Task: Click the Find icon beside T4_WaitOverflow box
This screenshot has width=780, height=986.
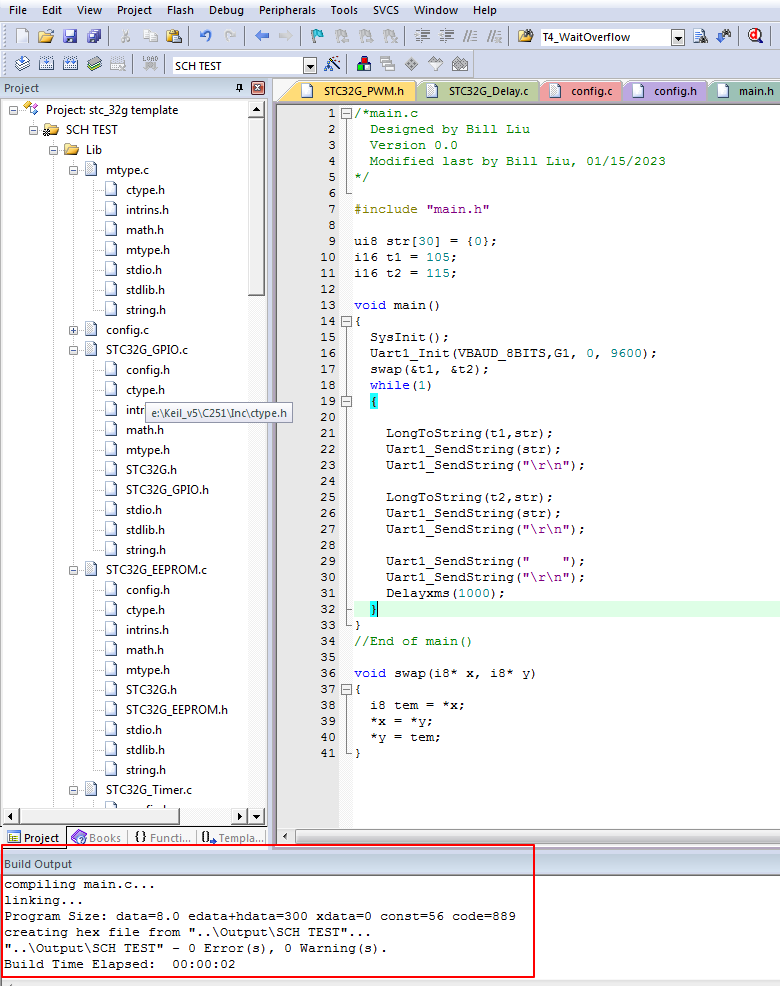Action: [x=700, y=36]
